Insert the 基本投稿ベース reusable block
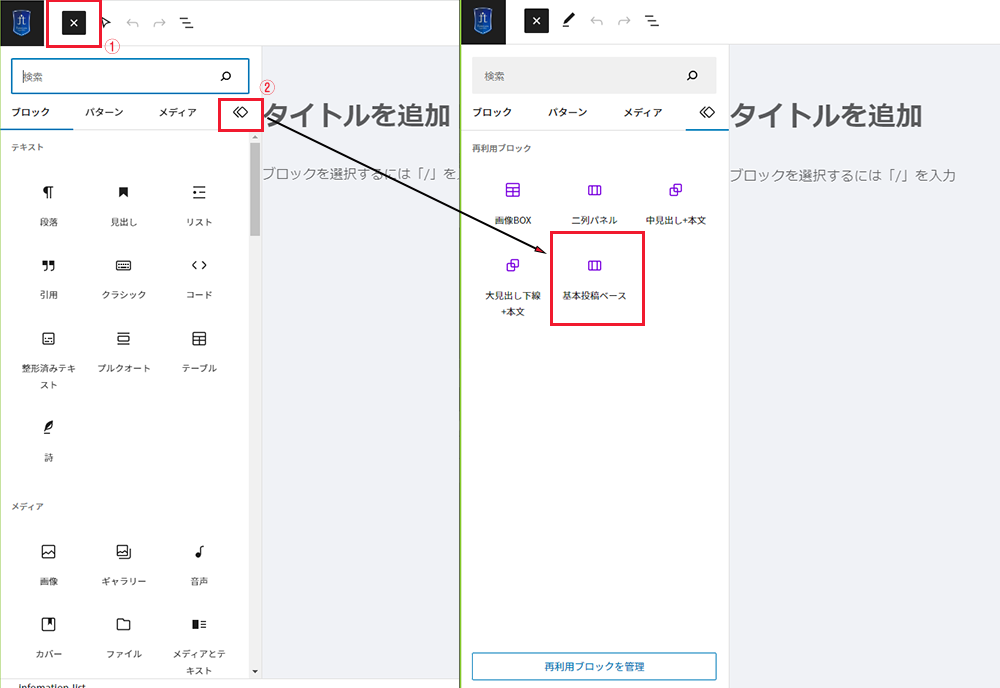The height and width of the screenshot is (688, 1000). [x=594, y=279]
